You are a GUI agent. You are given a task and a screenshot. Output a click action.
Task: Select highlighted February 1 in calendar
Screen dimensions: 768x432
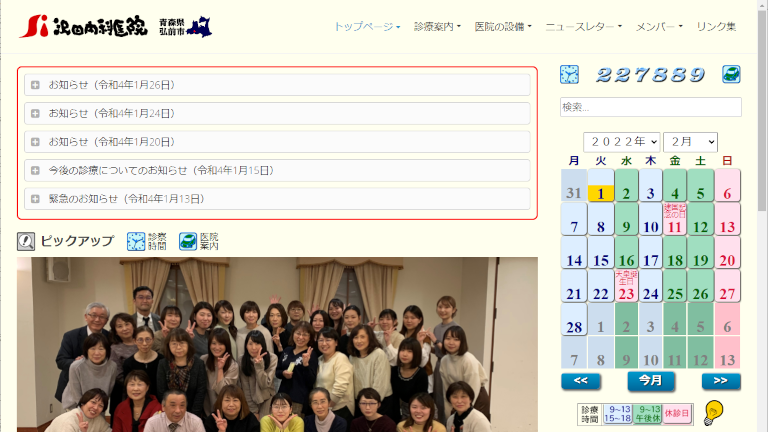pyautogui.click(x=600, y=186)
